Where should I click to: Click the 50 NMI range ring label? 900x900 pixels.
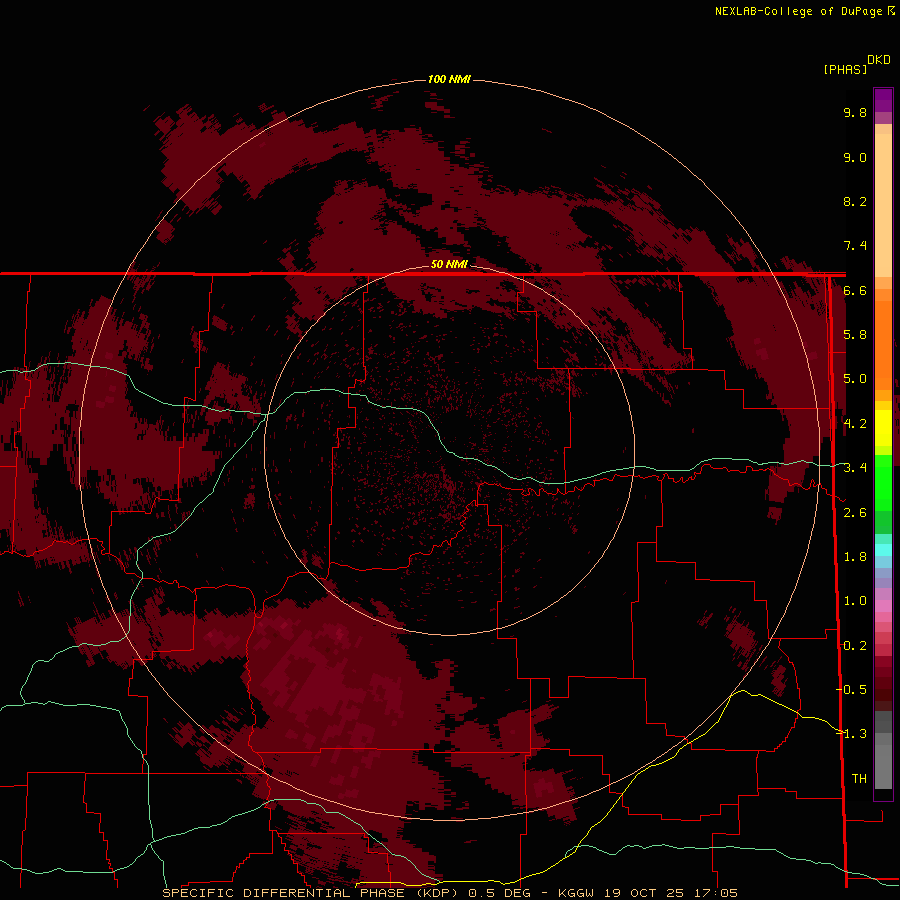point(449,264)
